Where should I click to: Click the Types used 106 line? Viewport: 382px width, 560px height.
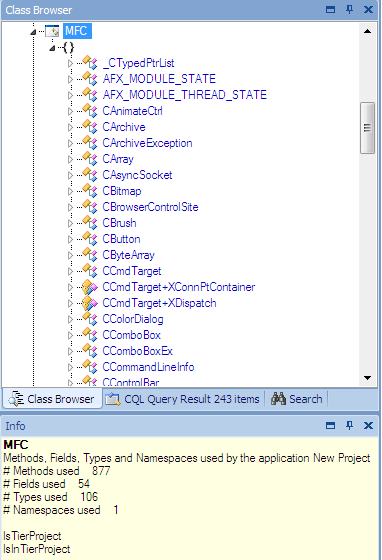(x=50, y=497)
